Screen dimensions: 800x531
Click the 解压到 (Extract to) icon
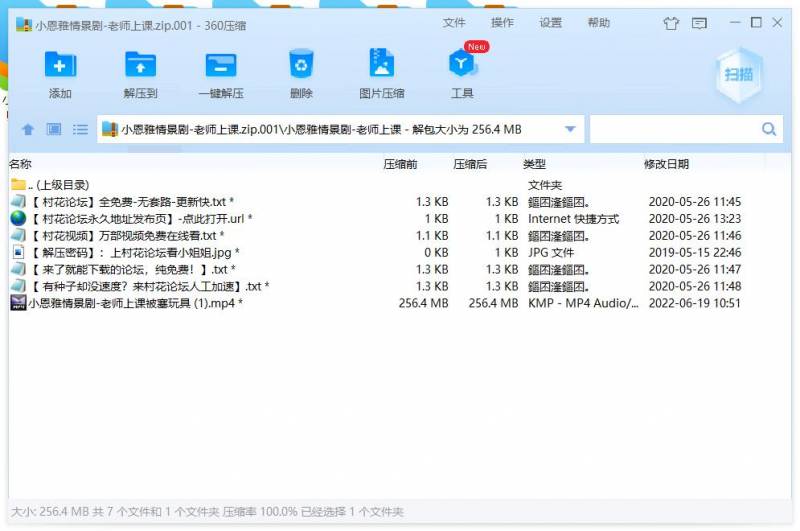pos(140,66)
